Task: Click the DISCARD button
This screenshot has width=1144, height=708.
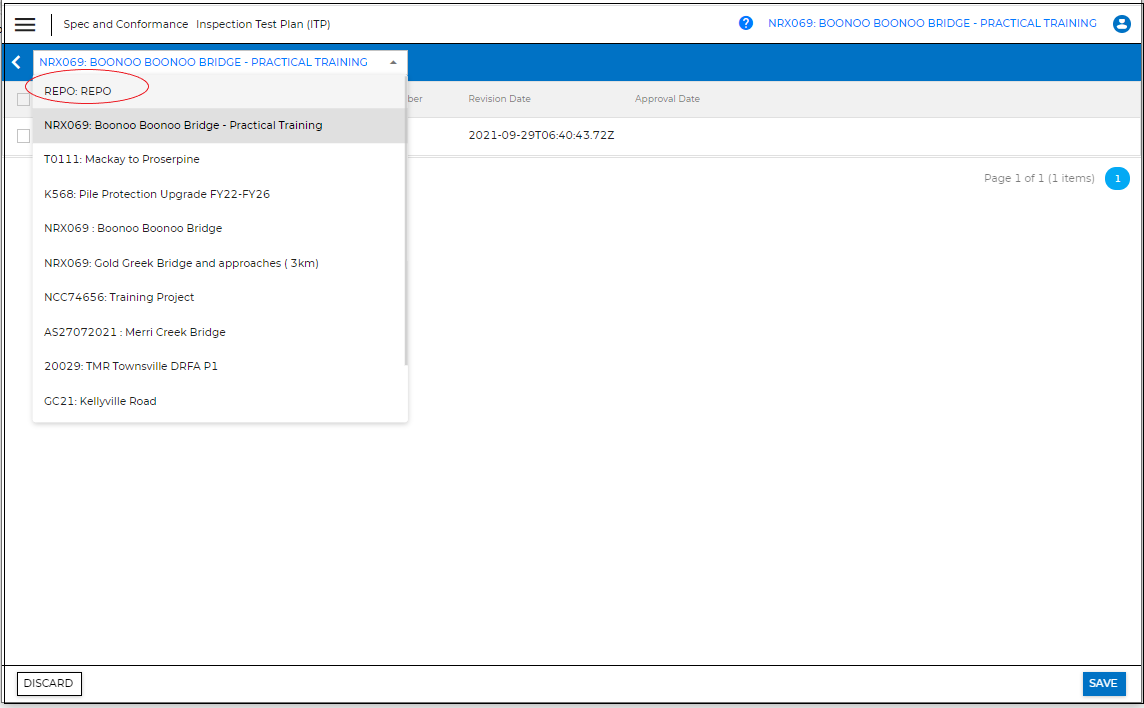Action: pos(49,684)
